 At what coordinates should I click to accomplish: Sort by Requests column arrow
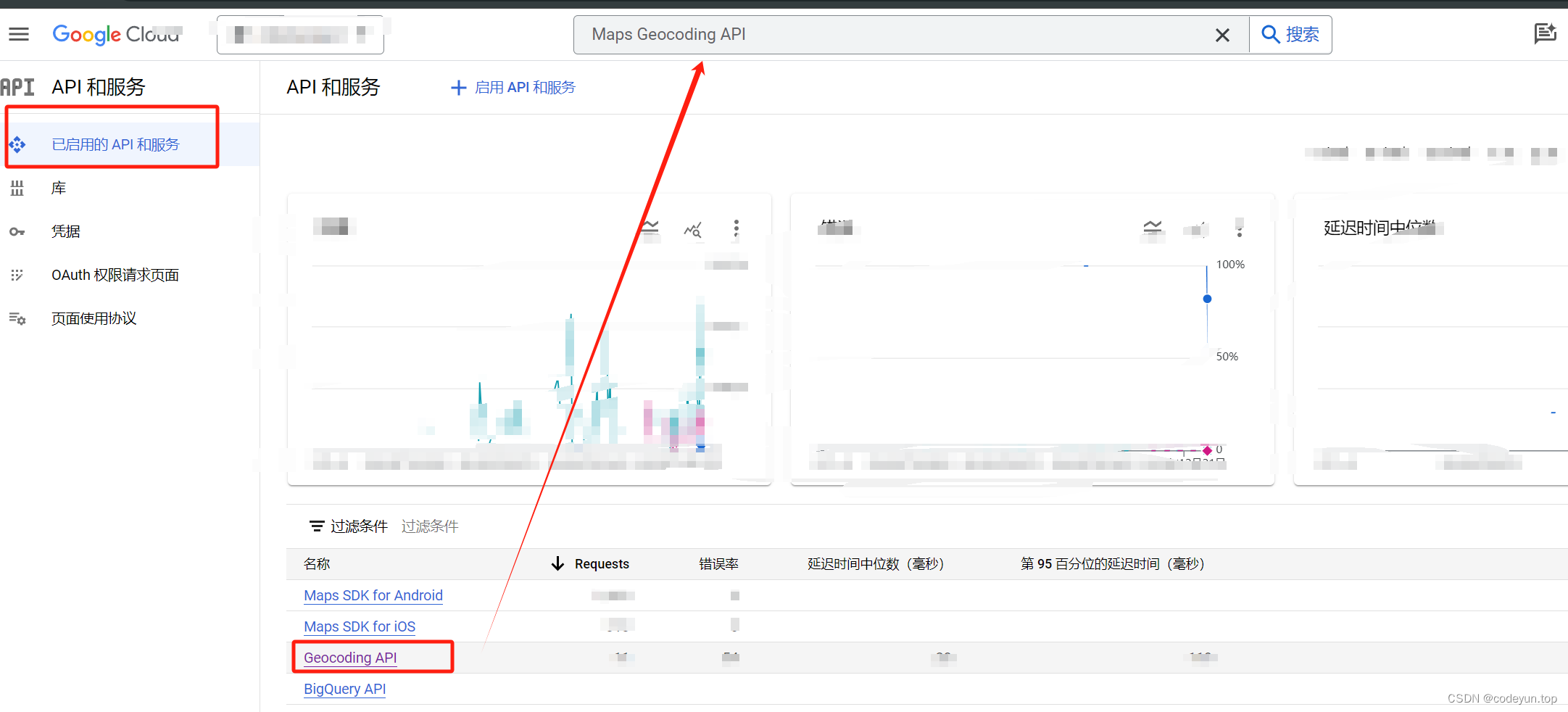point(557,563)
